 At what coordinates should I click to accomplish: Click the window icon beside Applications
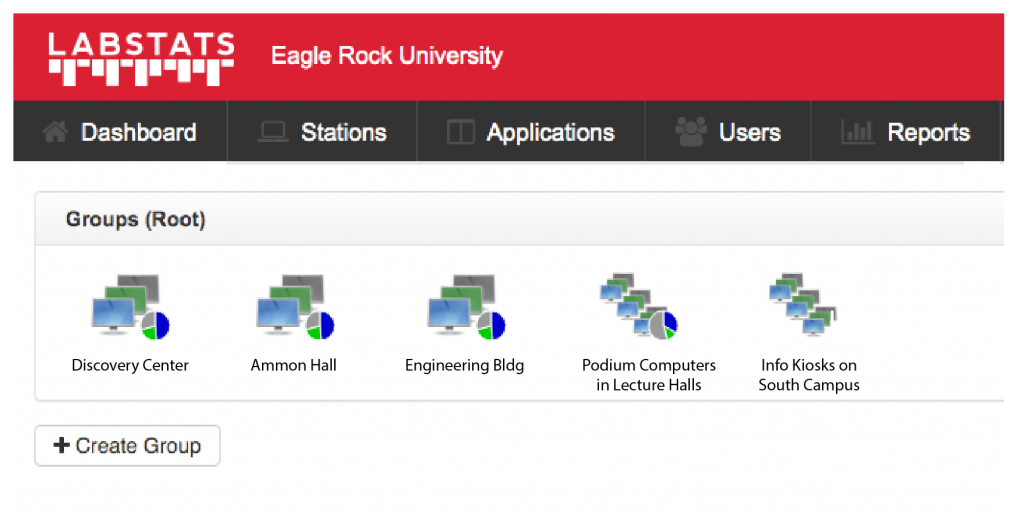[460, 132]
